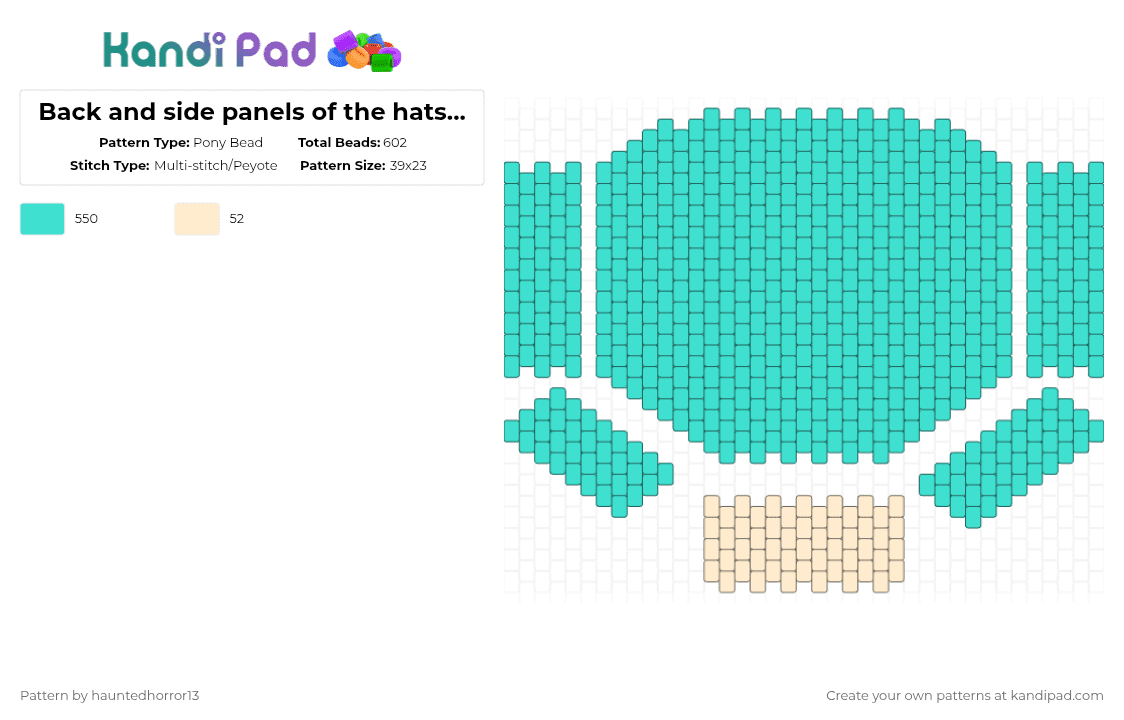Viewport: 1124px width, 720px height.
Task: Select the turquoise 550 color swatch
Action: tap(42, 219)
